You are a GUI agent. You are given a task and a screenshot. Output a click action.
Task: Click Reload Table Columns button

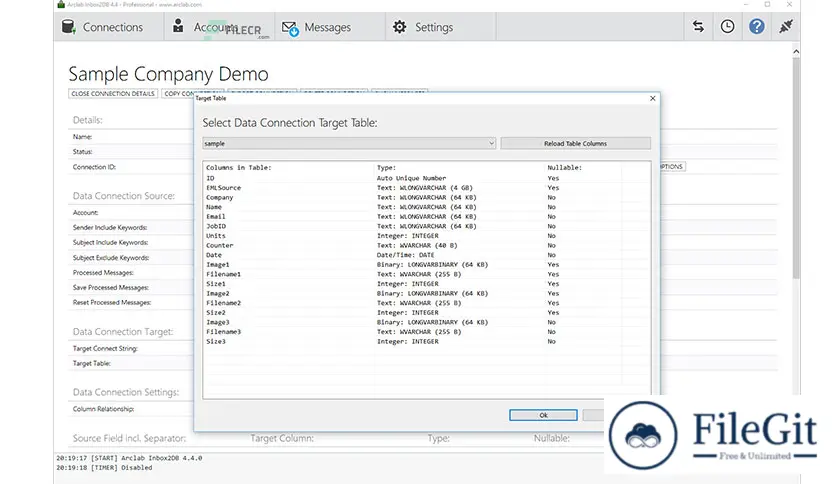click(575, 143)
